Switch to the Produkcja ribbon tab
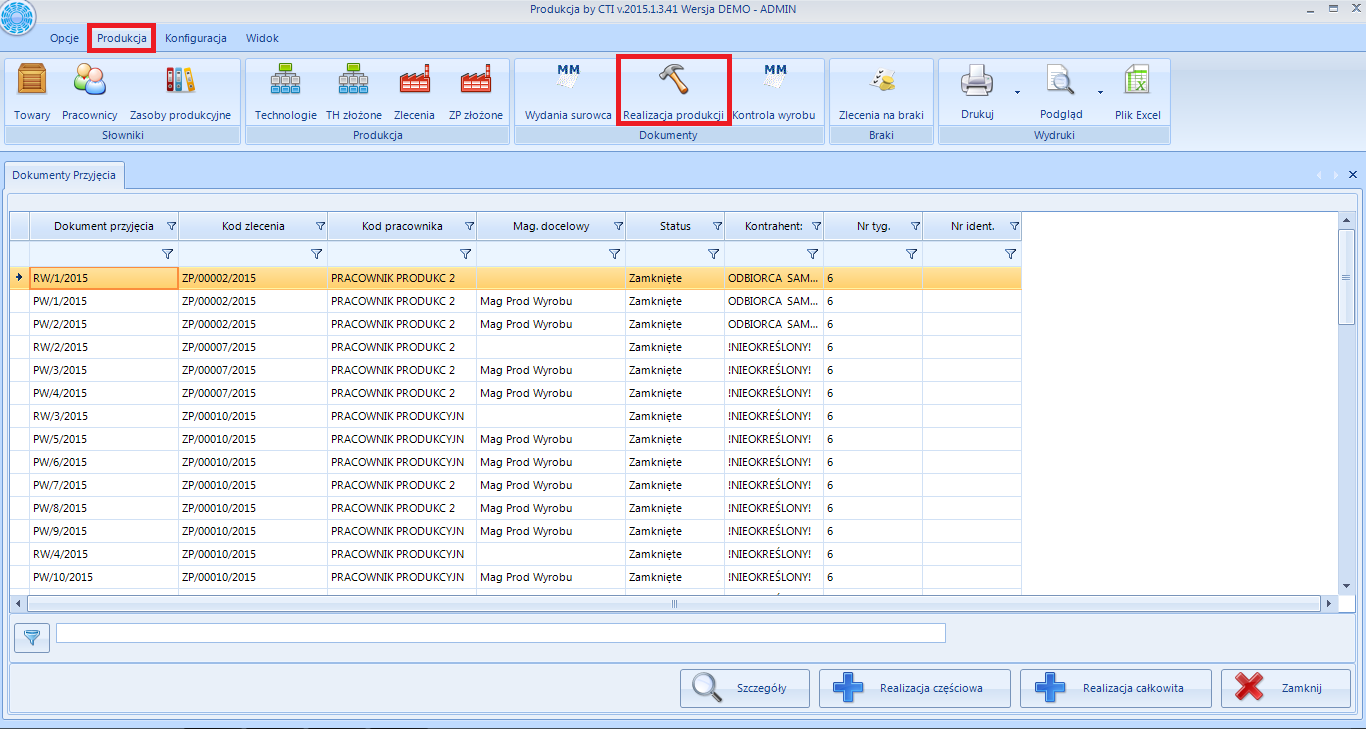Screen dimensions: 1366x729 (122, 38)
